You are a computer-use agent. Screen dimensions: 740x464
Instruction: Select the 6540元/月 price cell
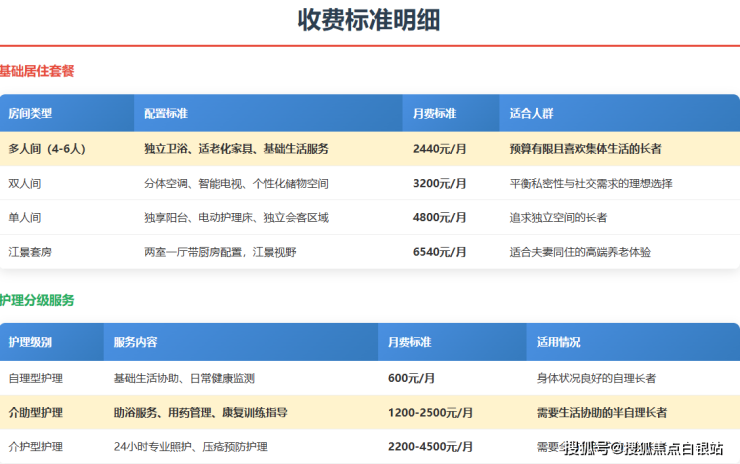point(439,252)
